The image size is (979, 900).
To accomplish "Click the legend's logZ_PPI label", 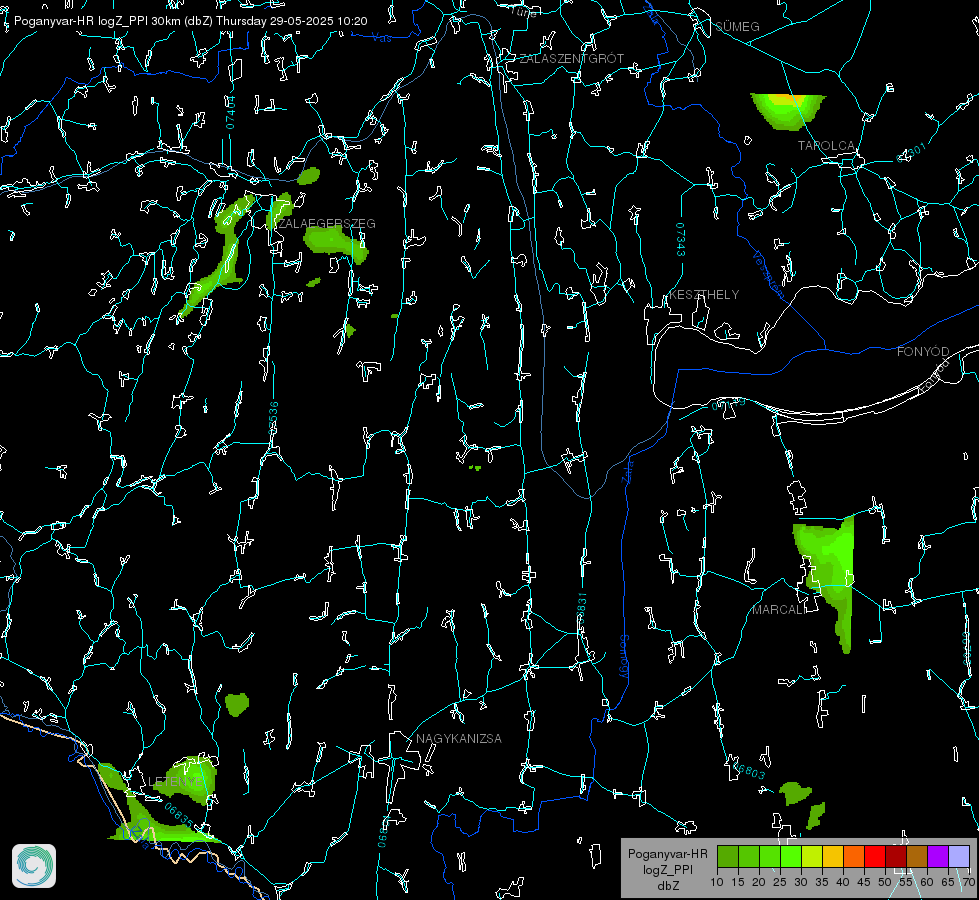I will point(667,870).
